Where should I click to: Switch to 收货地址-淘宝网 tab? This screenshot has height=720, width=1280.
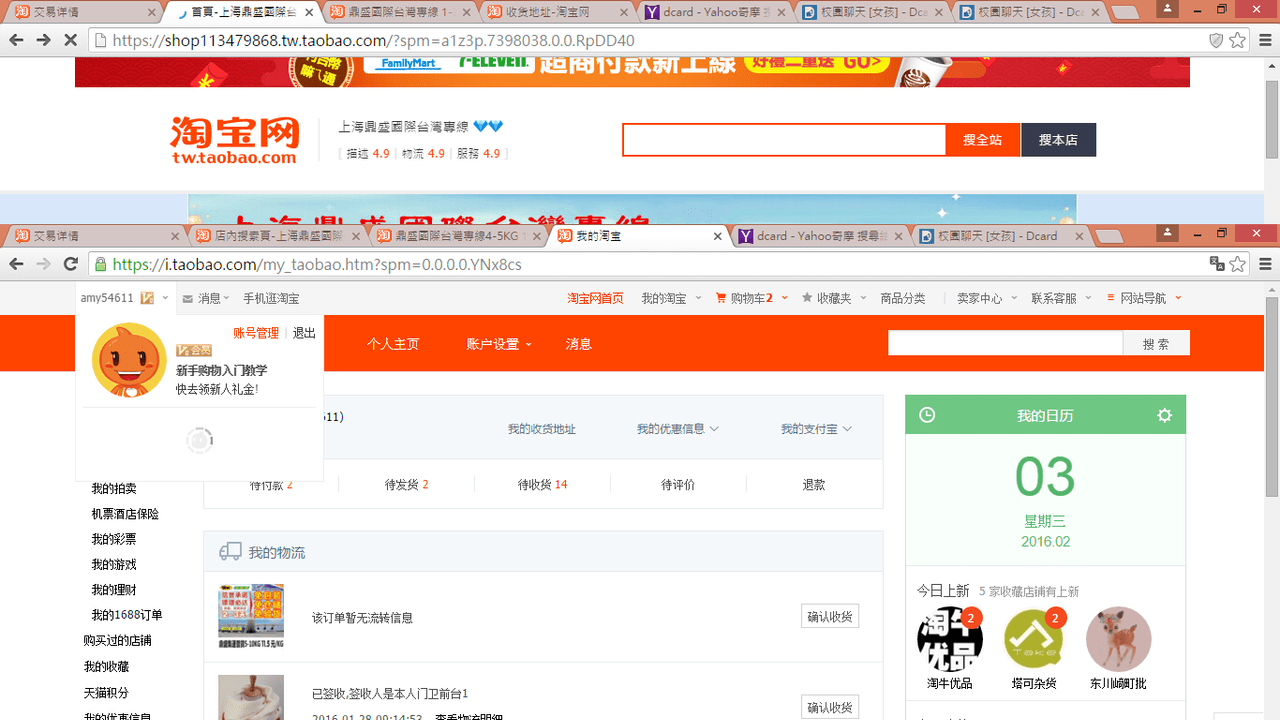[x=557, y=12]
